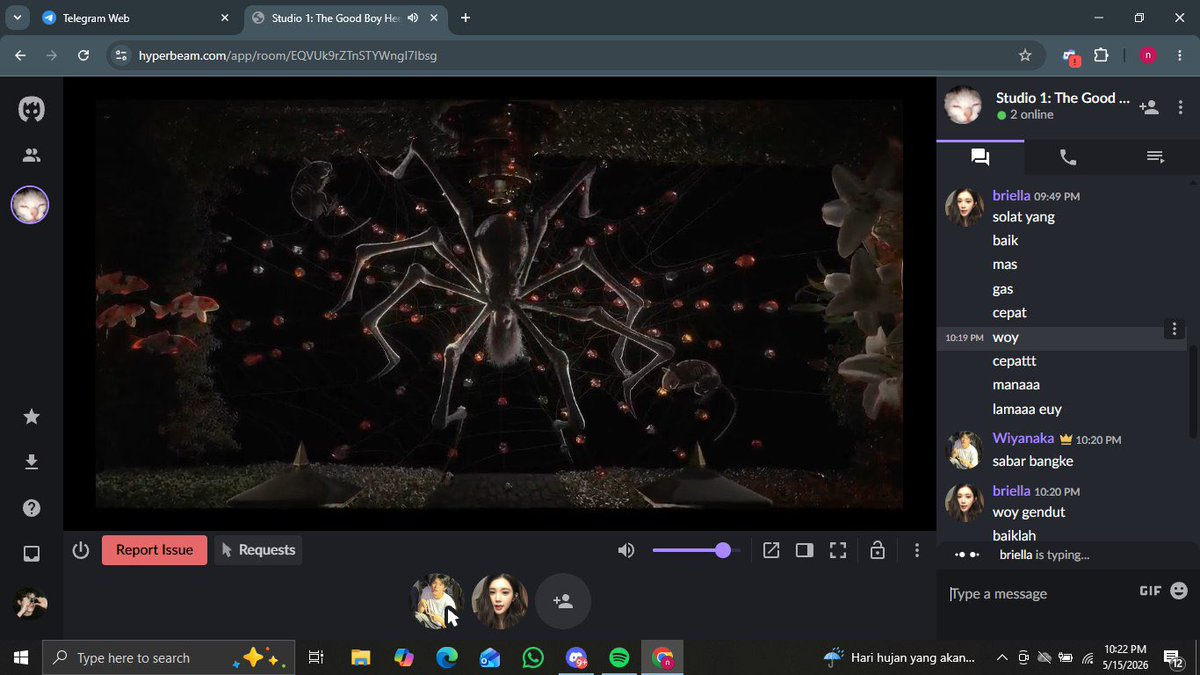Viewport: 1200px width, 675px height.
Task: Click the briella username at 09:49 PM
Action: pyautogui.click(x=1011, y=196)
